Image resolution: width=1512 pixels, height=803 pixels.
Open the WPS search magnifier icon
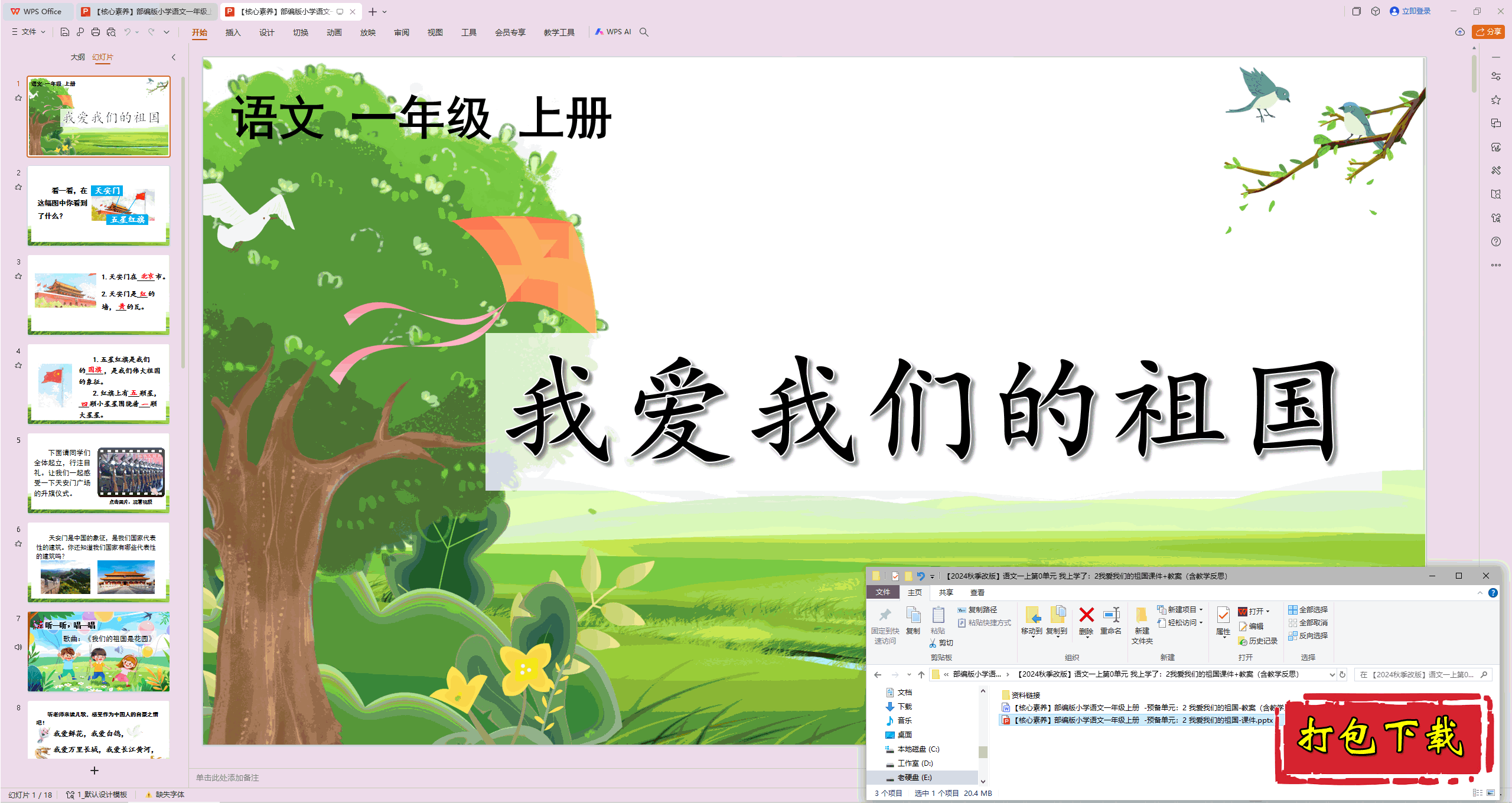(644, 32)
